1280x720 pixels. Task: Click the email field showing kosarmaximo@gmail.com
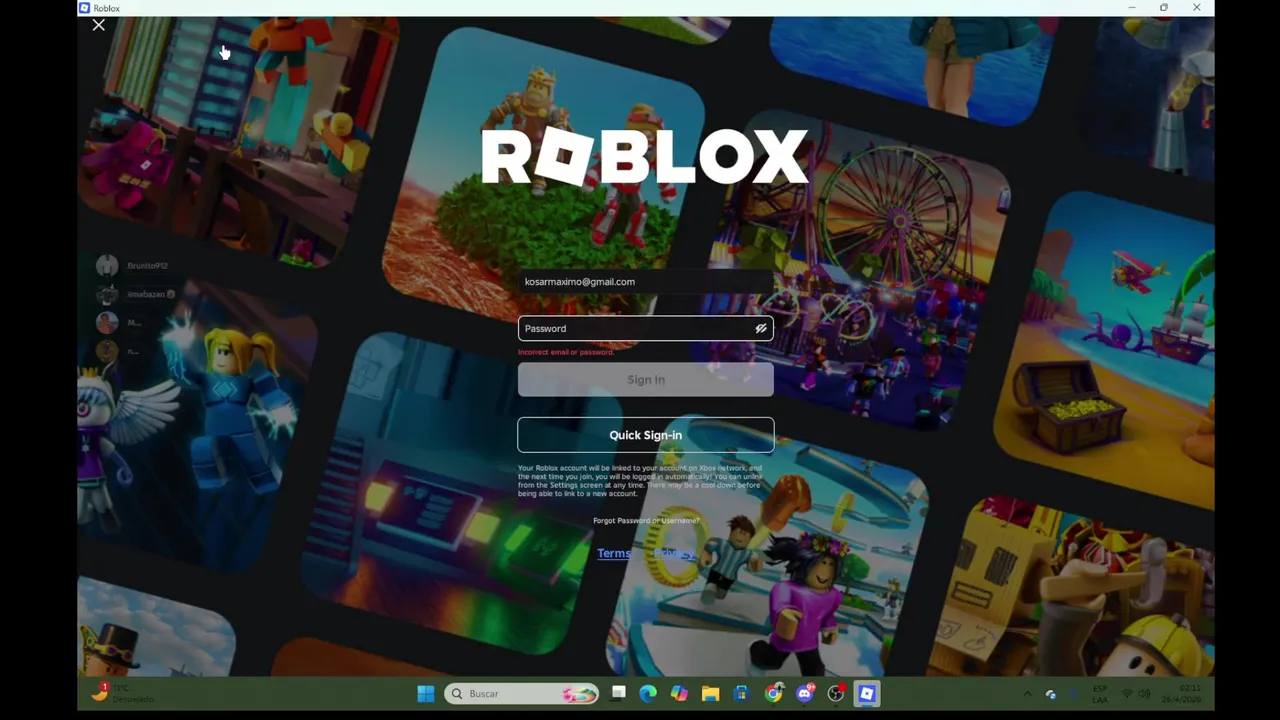point(645,282)
